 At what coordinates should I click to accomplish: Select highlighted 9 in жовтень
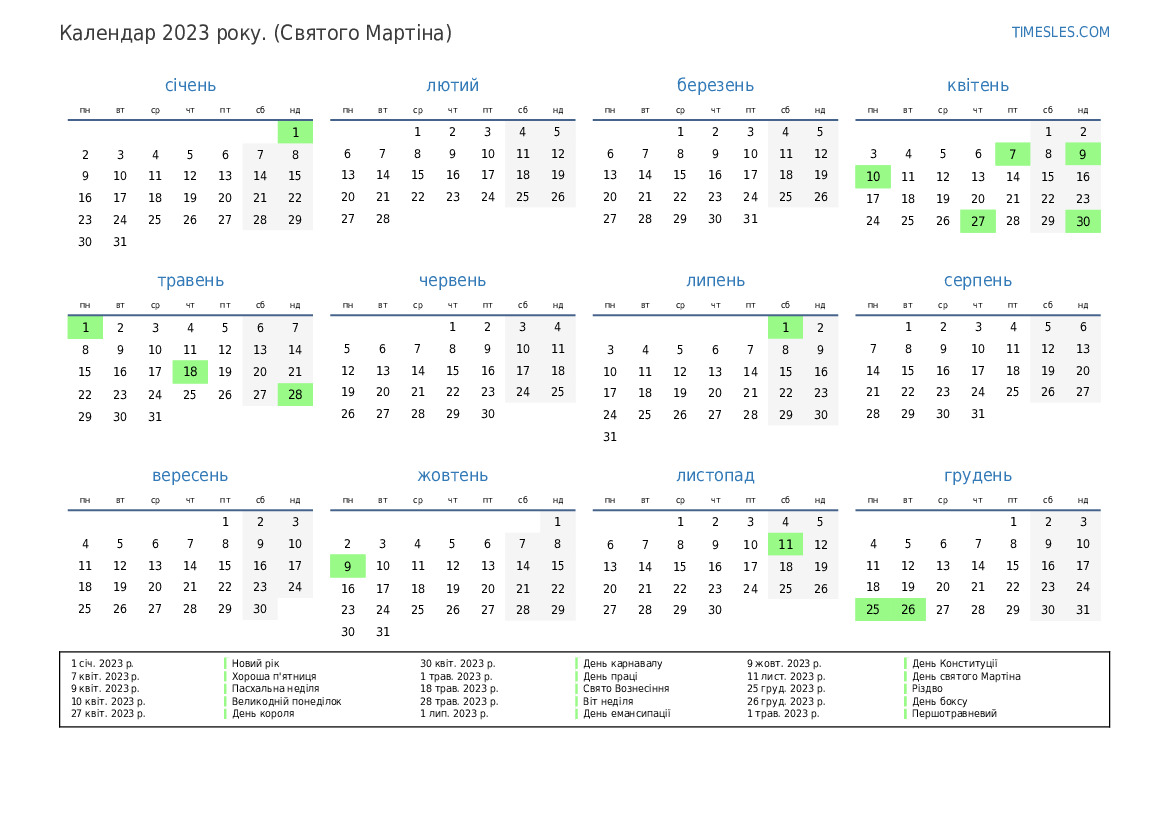(347, 566)
